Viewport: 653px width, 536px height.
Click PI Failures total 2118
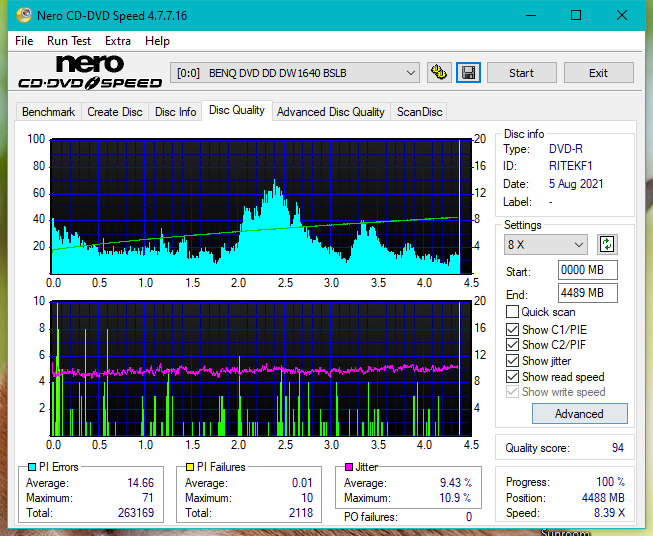(301, 513)
